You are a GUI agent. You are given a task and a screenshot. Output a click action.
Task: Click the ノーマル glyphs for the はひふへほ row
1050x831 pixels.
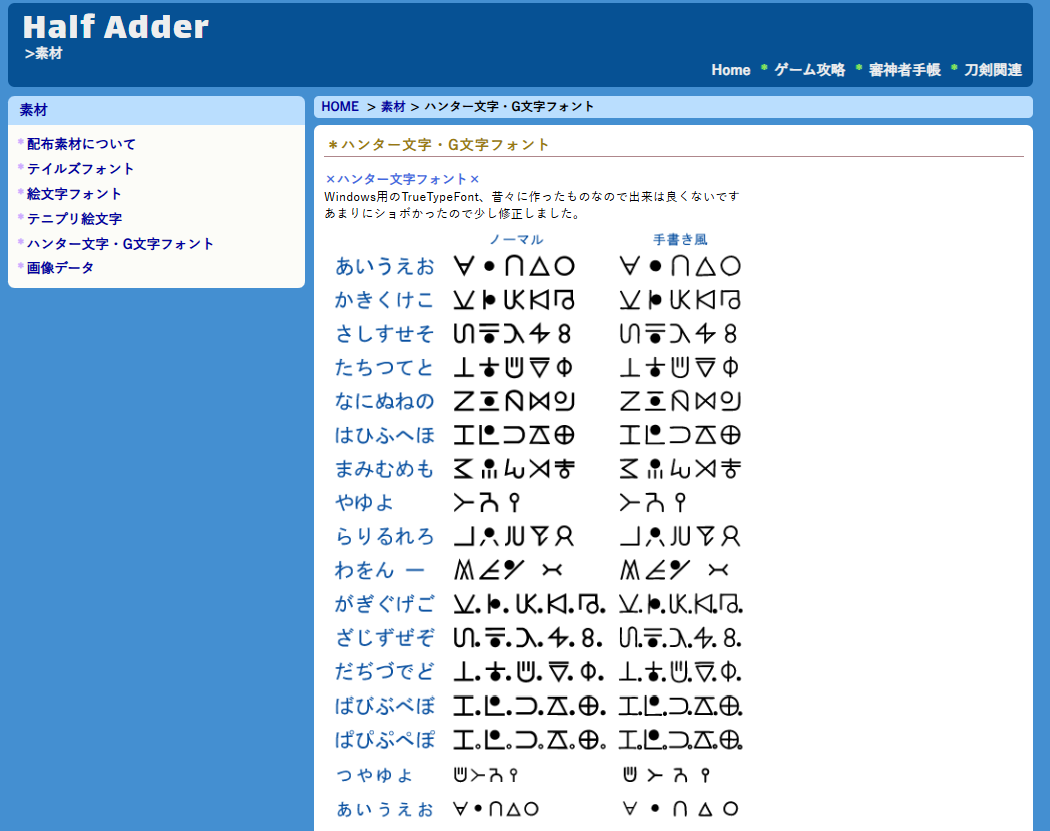click(x=513, y=435)
